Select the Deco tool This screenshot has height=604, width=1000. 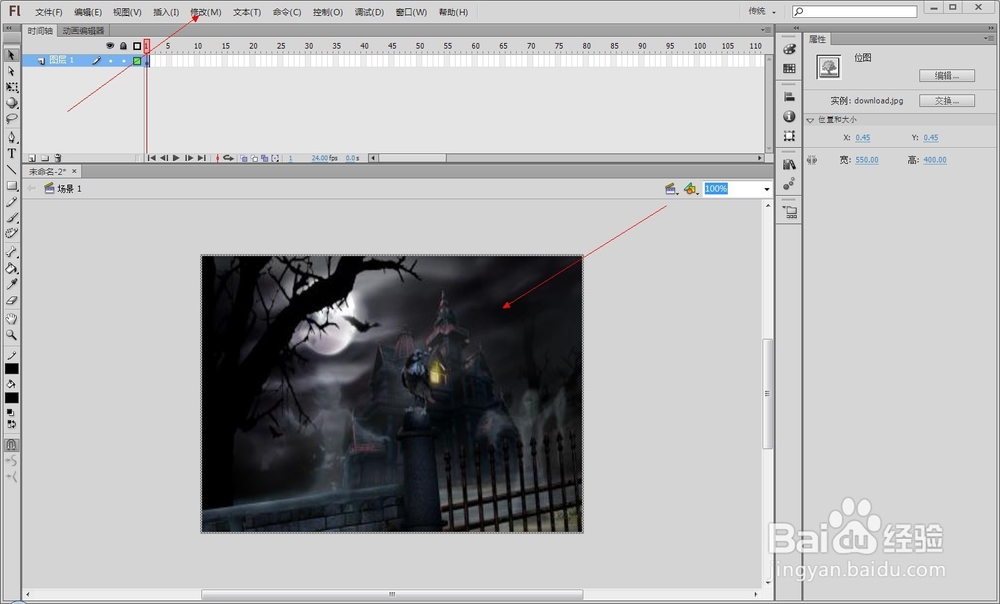click(11, 233)
